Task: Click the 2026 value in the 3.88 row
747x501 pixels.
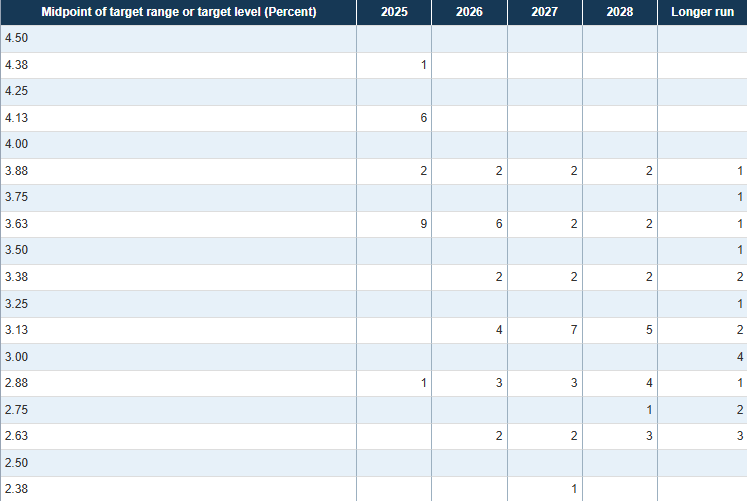Action: pos(498,171)
